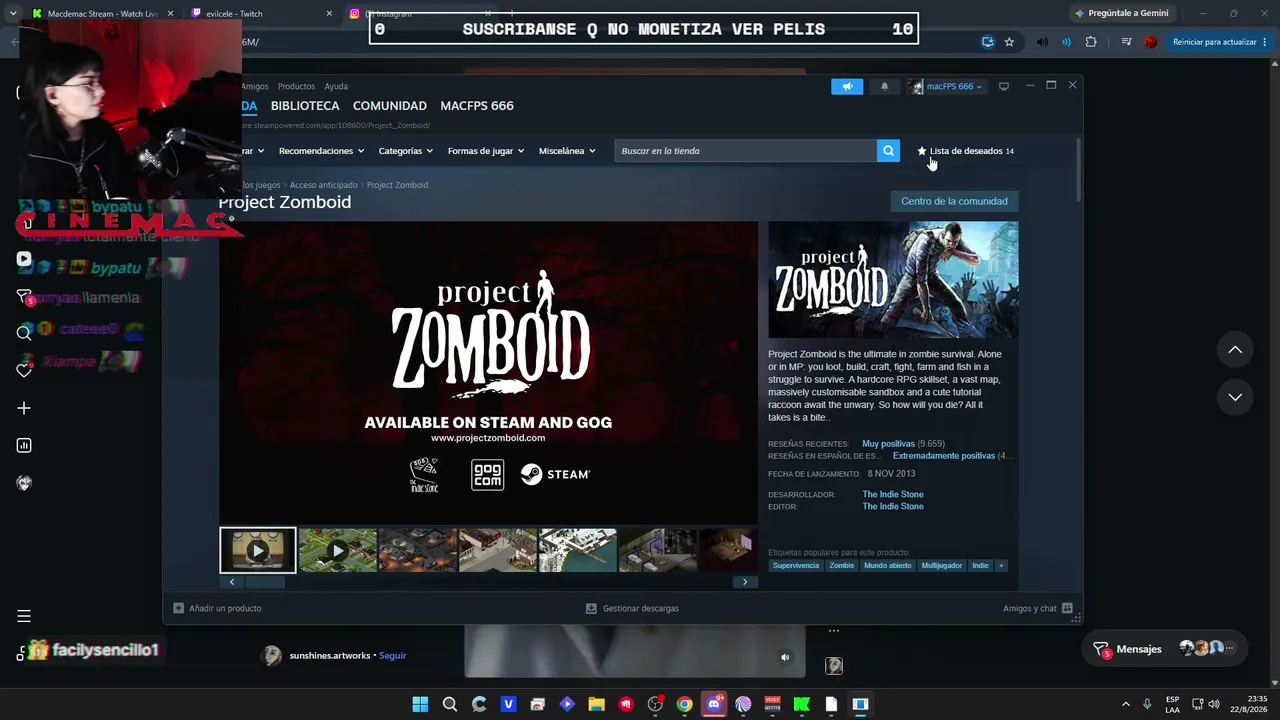Image resolution: width=1280 pixels, height=720 pixels.
Task: Click the Steam page vertical scrollbar
Action: click(x=1078, y=170)
